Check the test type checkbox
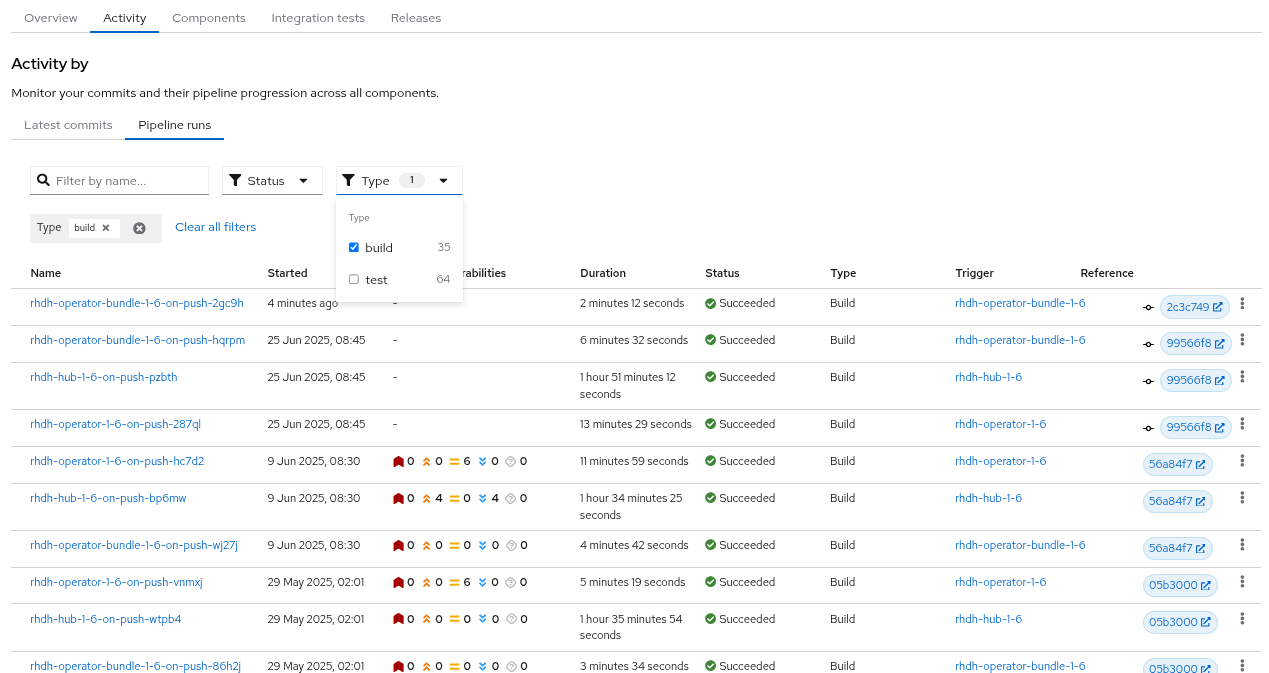This screenshot has height=673, width=1269. 354,280
